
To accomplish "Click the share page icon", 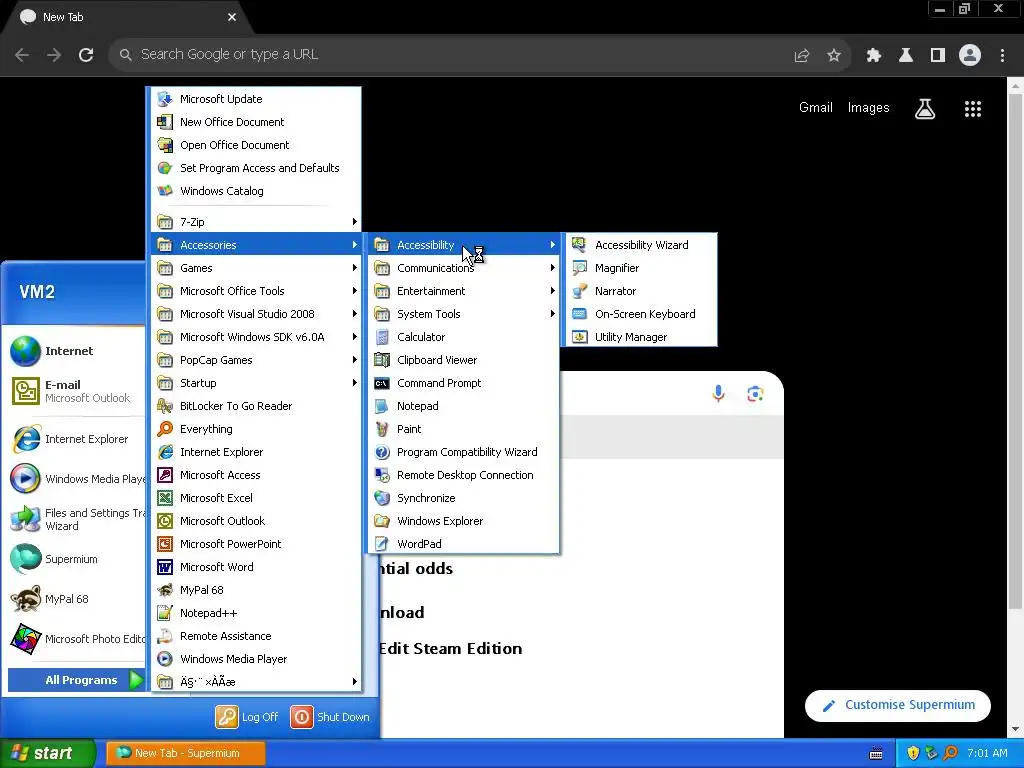I will point(801,56).
